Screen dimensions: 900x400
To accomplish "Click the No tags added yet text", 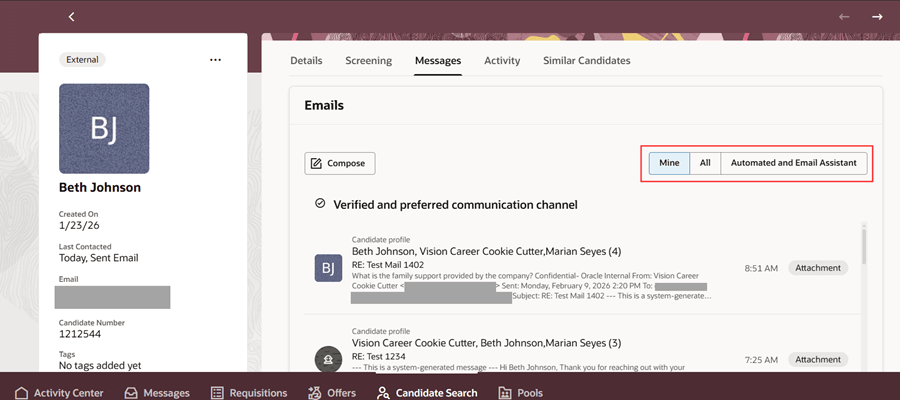I will click(100, 366).
